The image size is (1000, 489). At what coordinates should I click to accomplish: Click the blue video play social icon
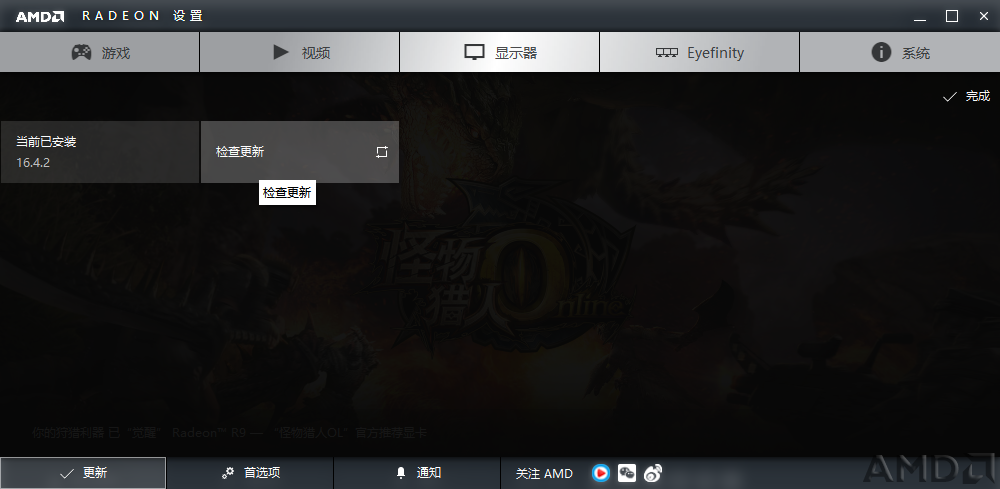point(601,473)
